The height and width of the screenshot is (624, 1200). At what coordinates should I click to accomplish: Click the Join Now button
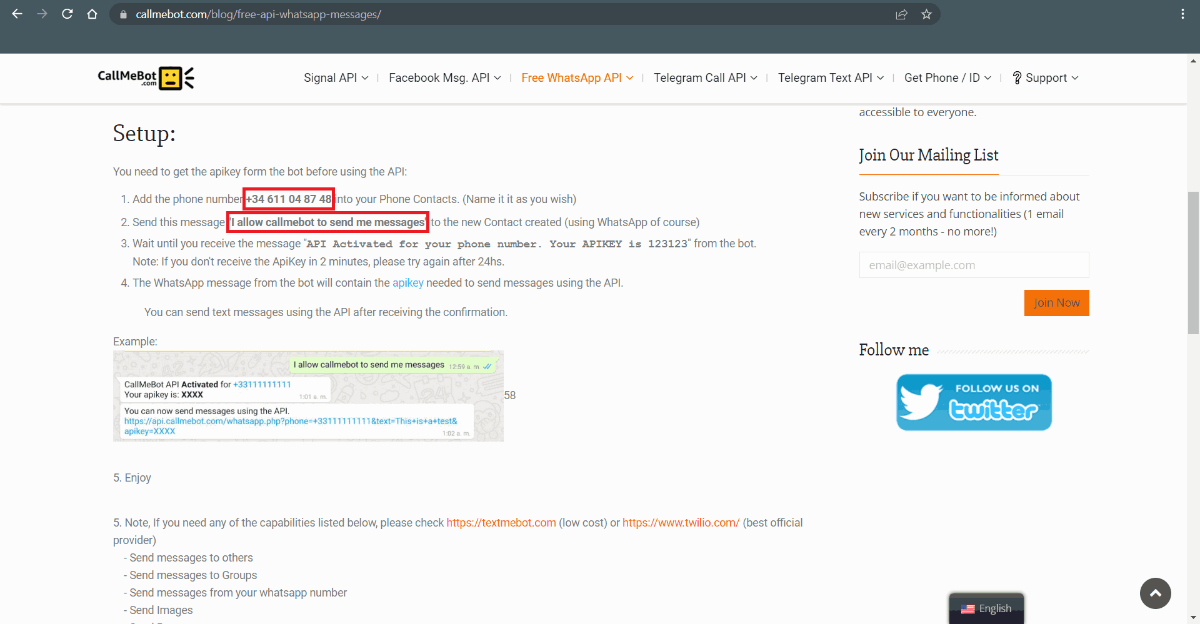point(1056,303)
